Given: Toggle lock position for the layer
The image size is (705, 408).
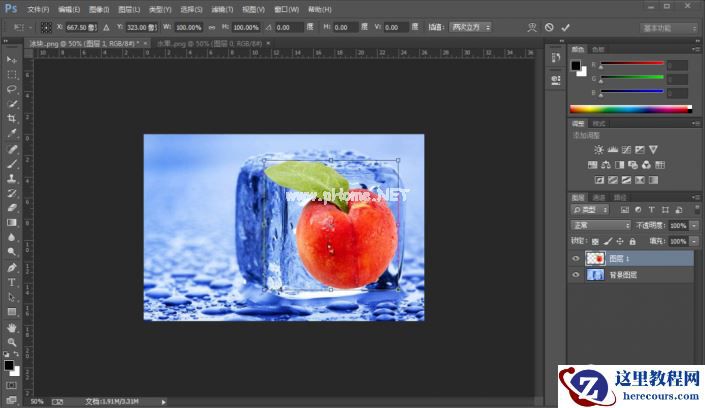Looking at the screenshot, I should (x=620, y=242).
